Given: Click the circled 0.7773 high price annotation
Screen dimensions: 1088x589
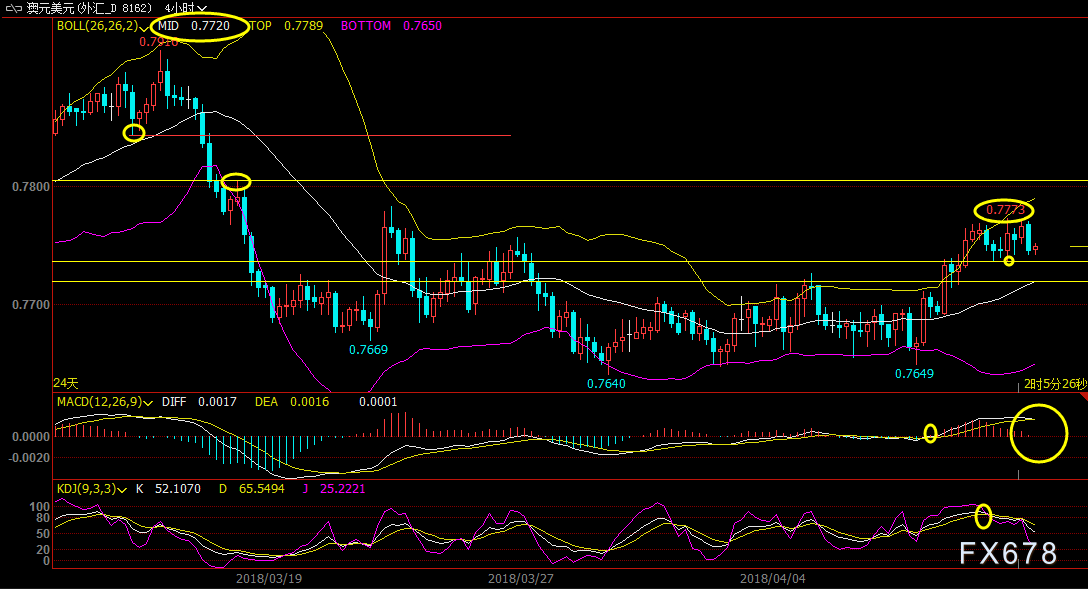Looking at the screenshot, I should 1004,210.
